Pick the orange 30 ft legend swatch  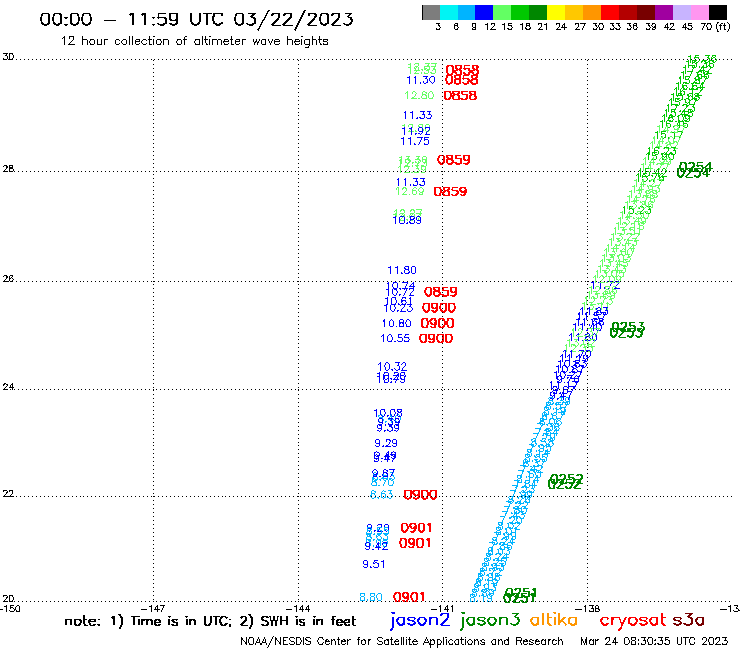pyautogui.click(x=592, y=12)
